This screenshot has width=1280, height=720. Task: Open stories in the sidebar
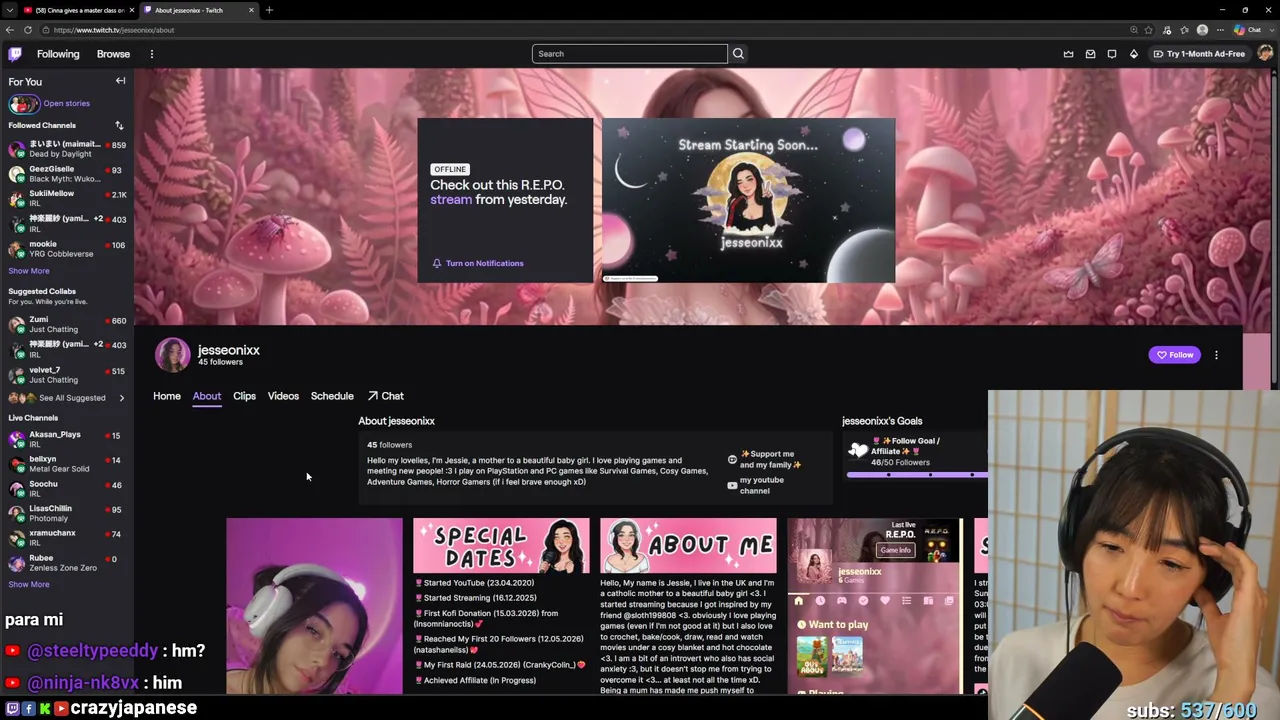(x=66, y=103)
